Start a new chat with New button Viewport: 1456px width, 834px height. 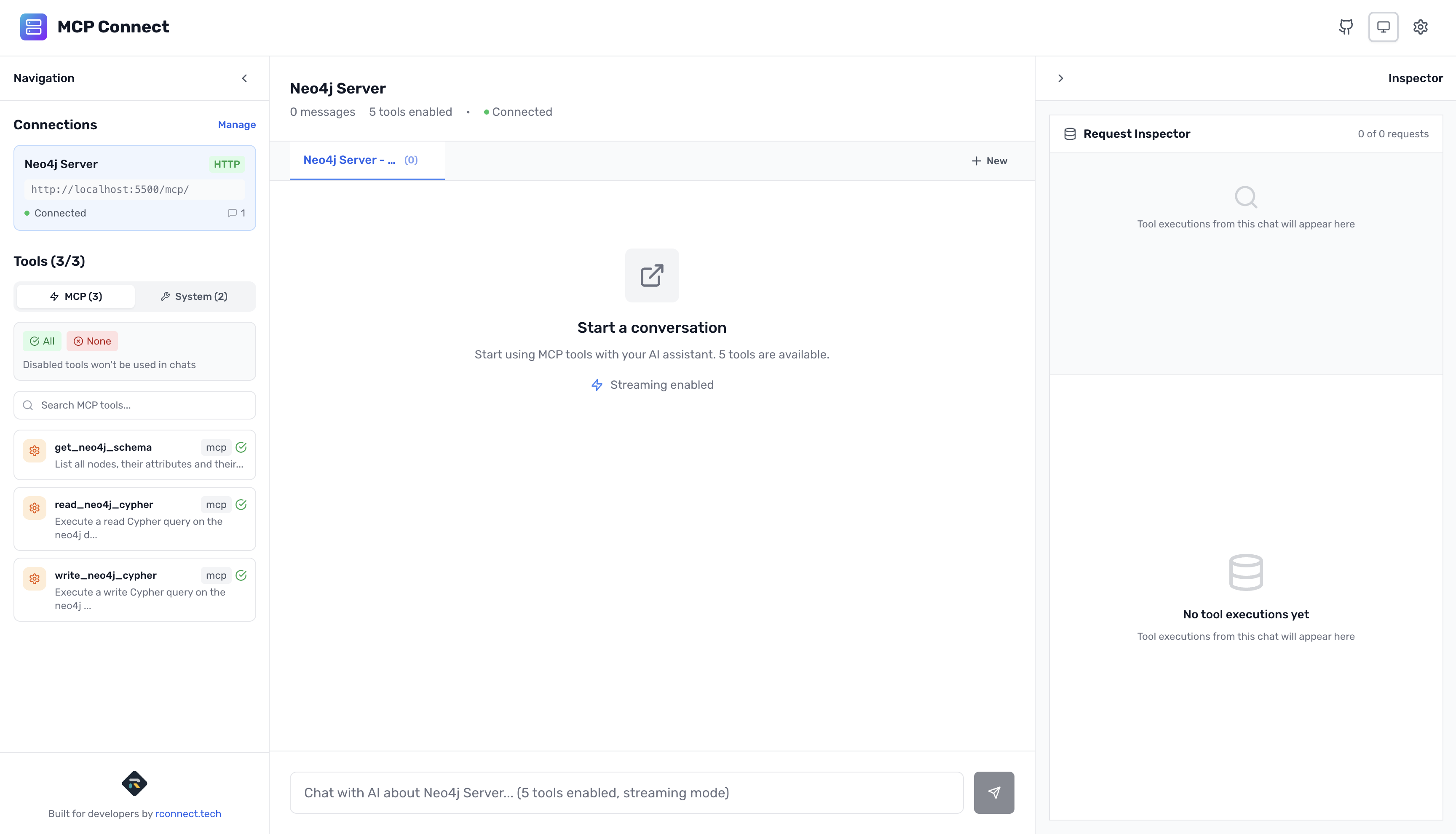click(989, 161)
